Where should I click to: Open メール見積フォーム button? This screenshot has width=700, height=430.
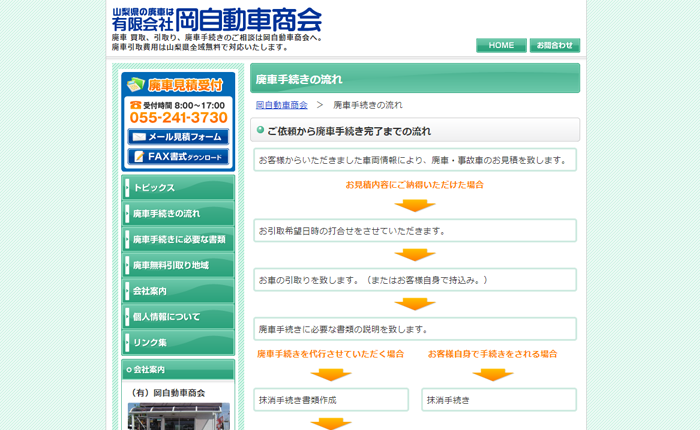[x=178, y=137]
